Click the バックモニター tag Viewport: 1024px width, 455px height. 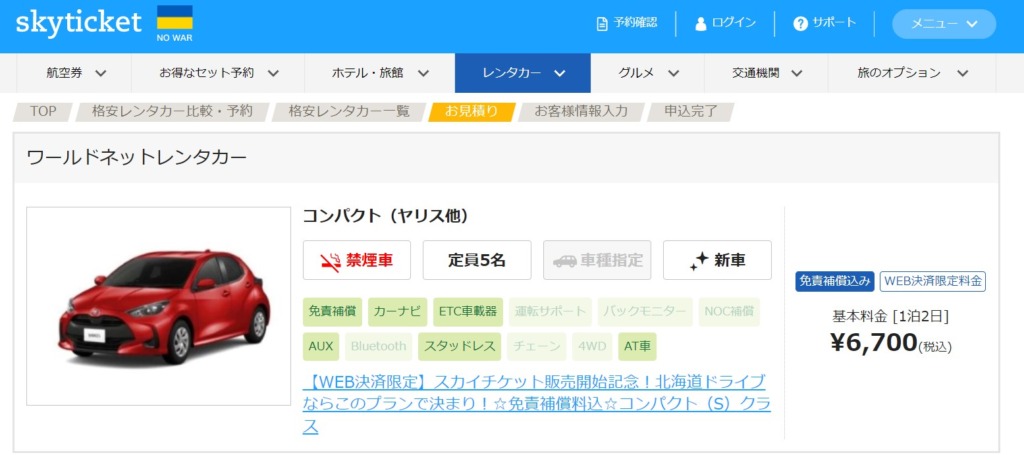coord(645,312)
